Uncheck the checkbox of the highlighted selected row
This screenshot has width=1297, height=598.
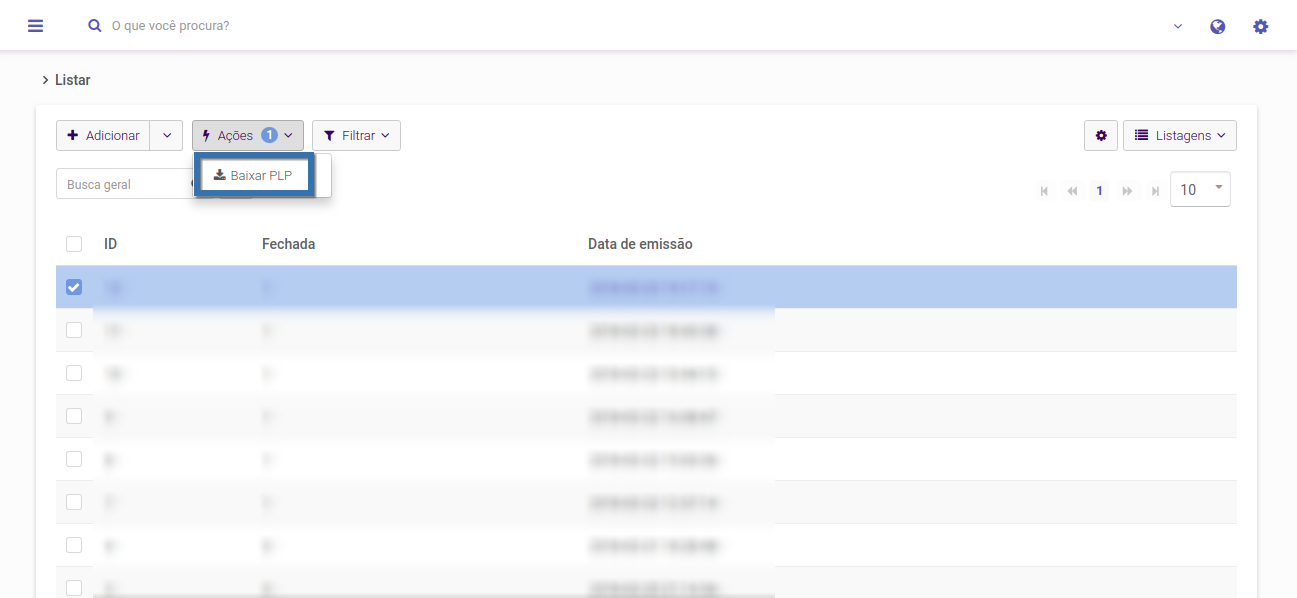point(74,287)
